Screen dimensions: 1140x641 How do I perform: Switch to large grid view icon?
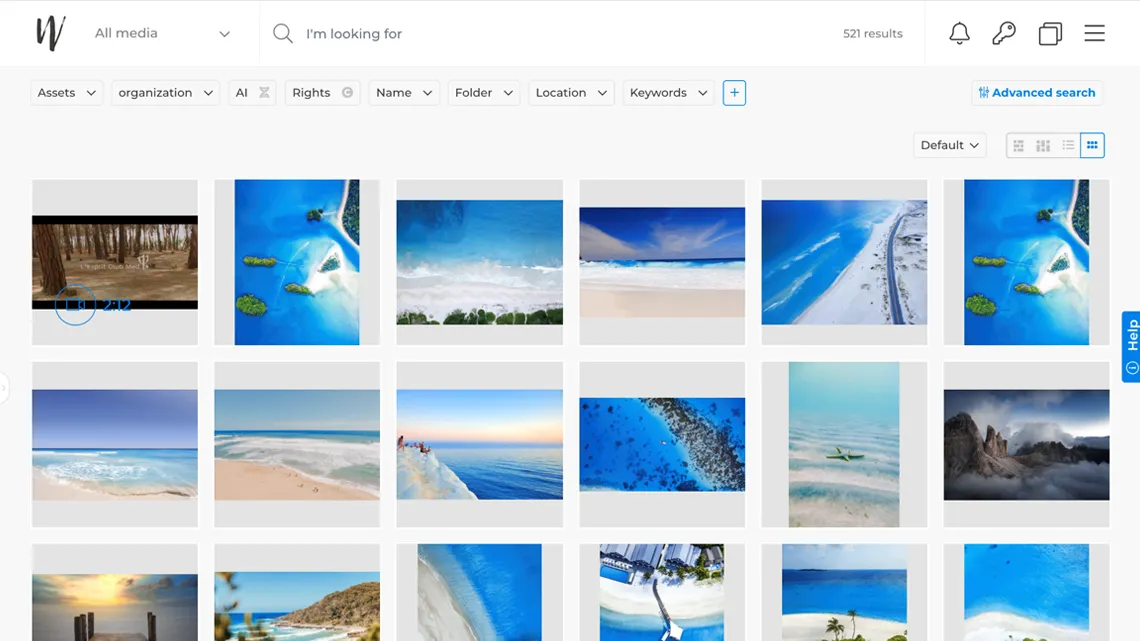(x=1019, y=145)
